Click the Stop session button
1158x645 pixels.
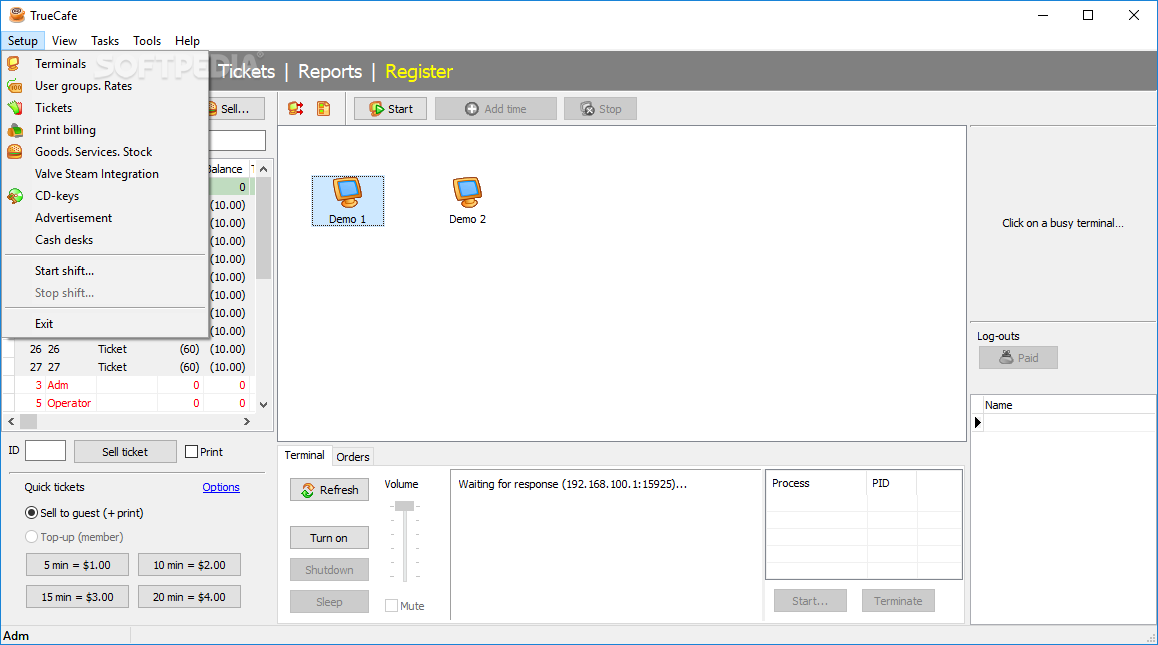click(600, 109)
